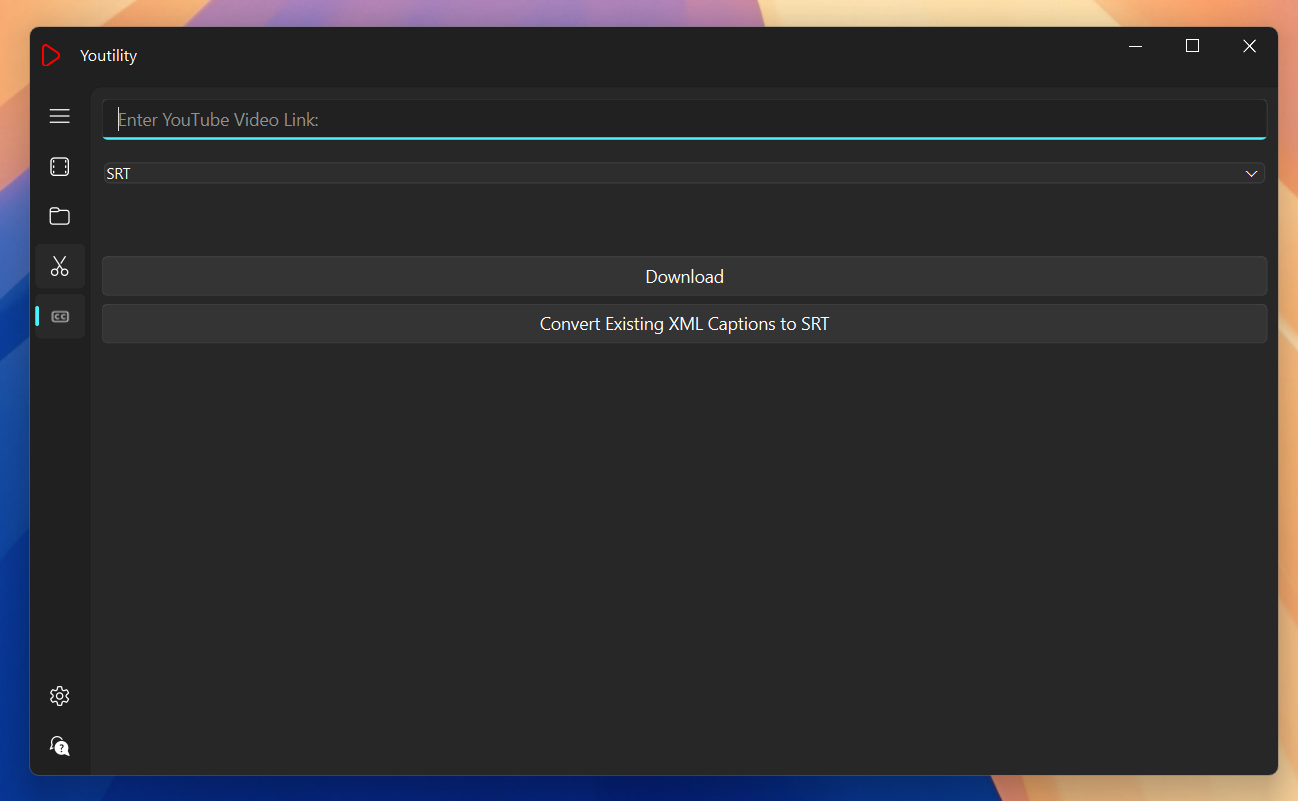Click the YouTube Video Link input field

pyautogui.click(x=684, y=120)
